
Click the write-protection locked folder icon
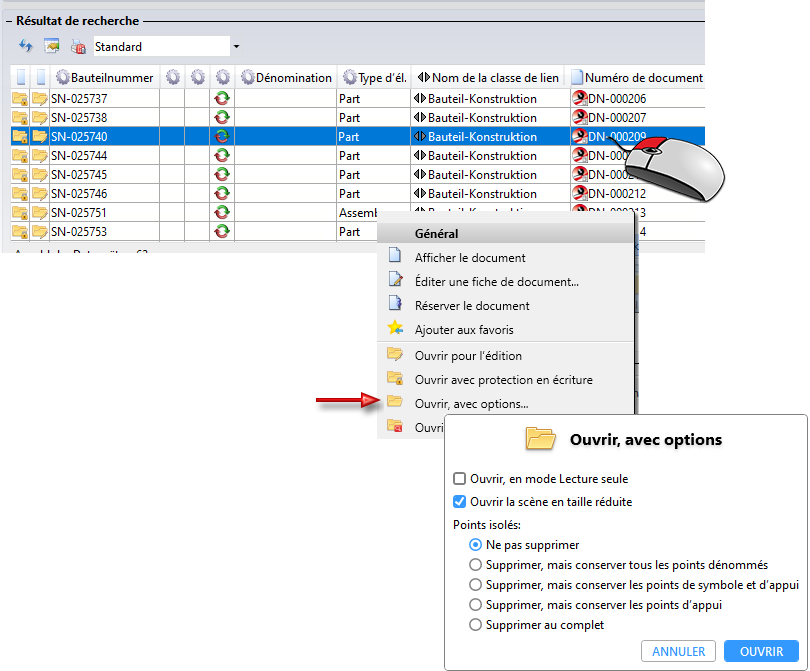coord(395,378)
